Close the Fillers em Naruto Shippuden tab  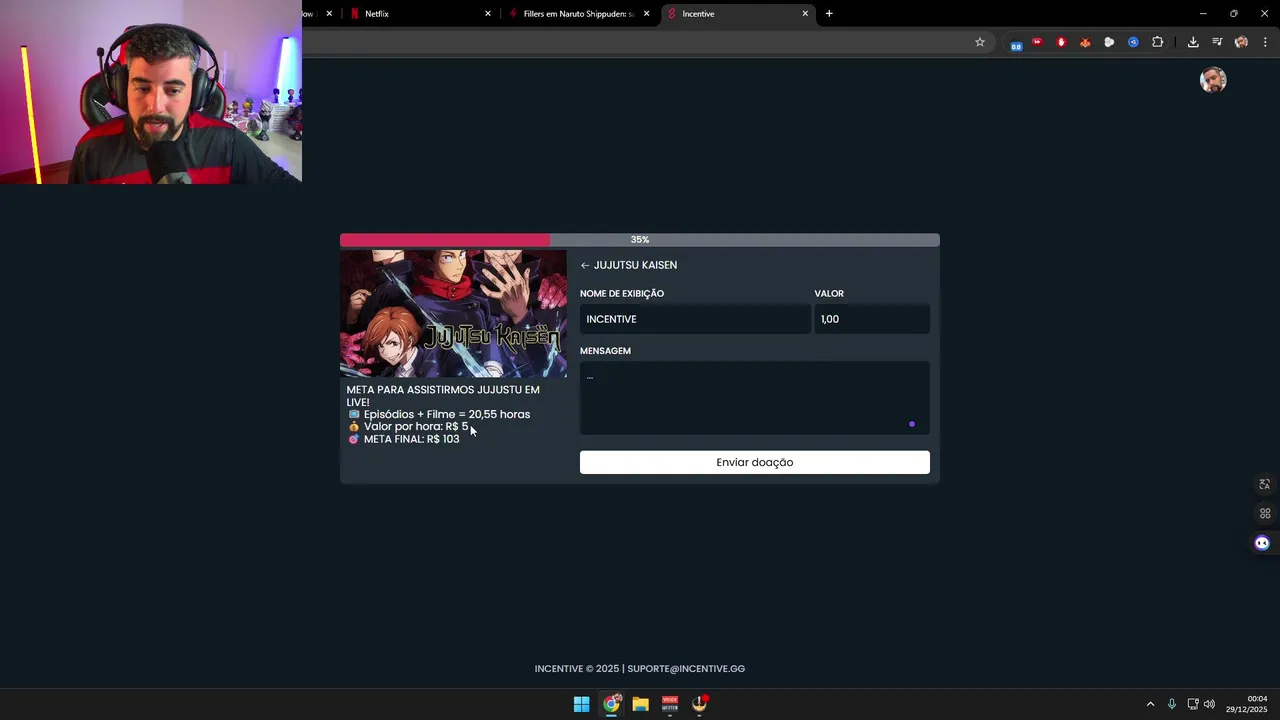click(x=646, y=14)
